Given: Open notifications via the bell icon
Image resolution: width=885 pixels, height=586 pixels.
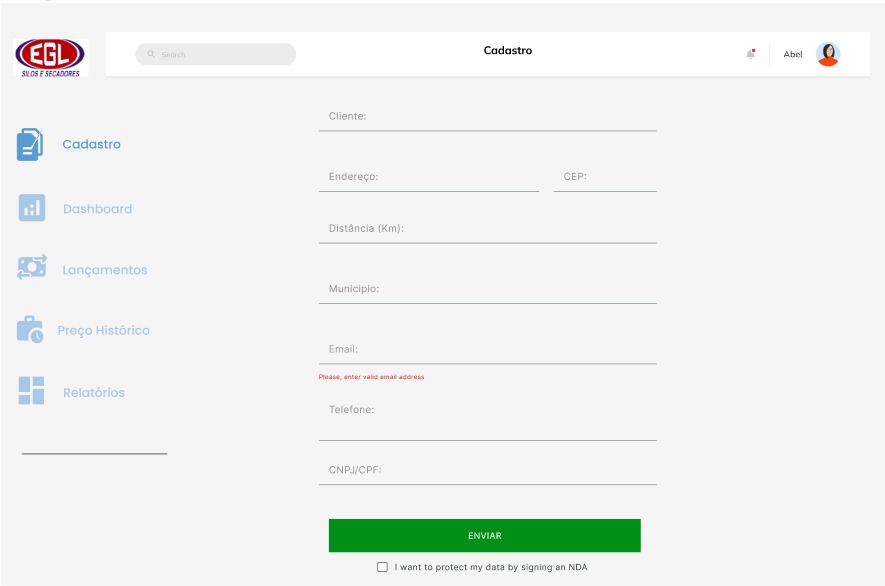Looking at the screenshot, I should pyautogui.click(x=751, y=54).
